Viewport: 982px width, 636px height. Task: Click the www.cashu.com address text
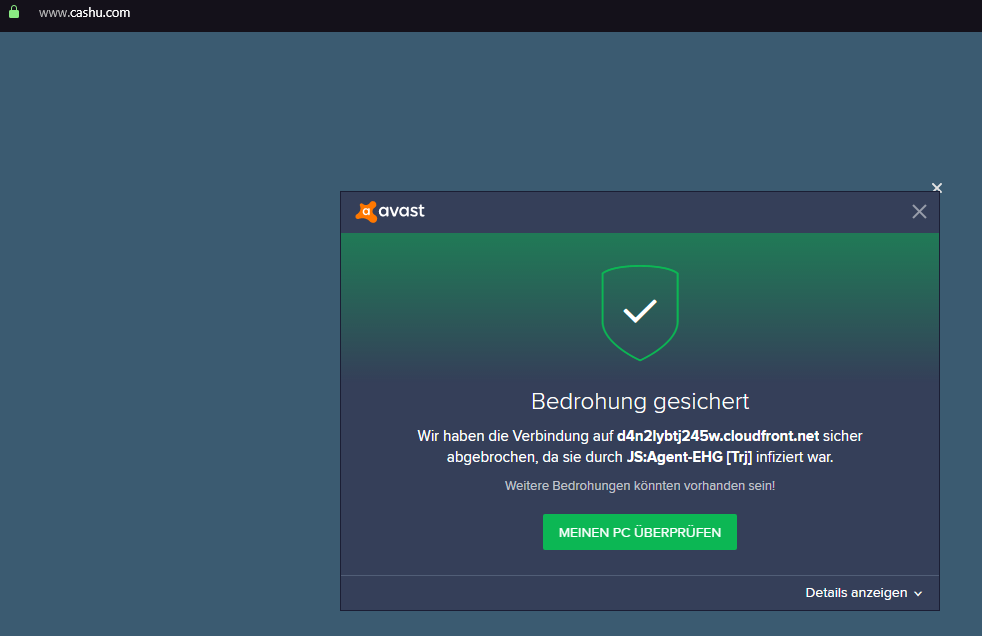85,13
